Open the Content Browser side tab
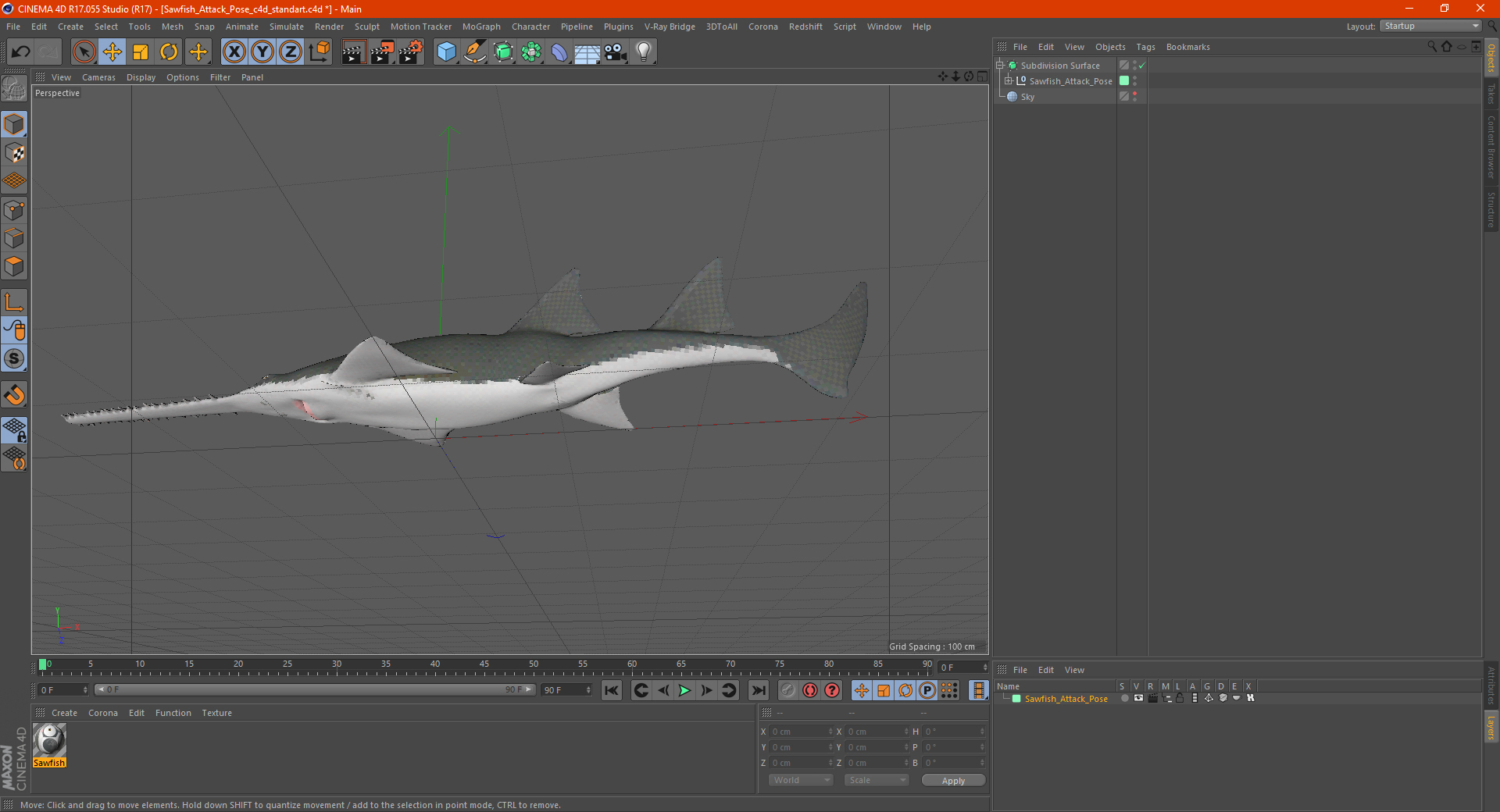Image resolution: width=1500 pixels, height=812 pixels. click(x=1491, y=146)
